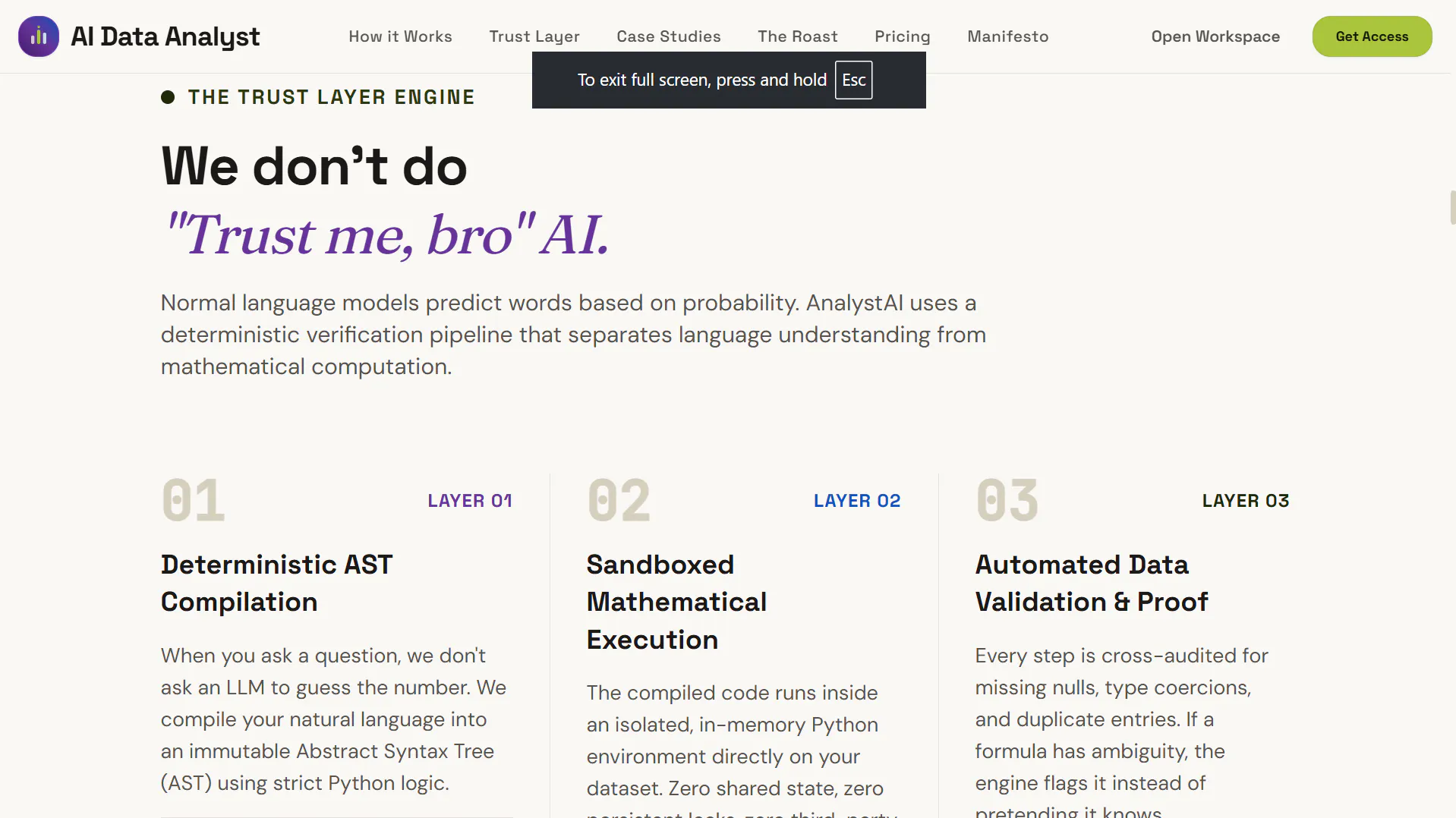Click the large 03 number

(1007, 501)
